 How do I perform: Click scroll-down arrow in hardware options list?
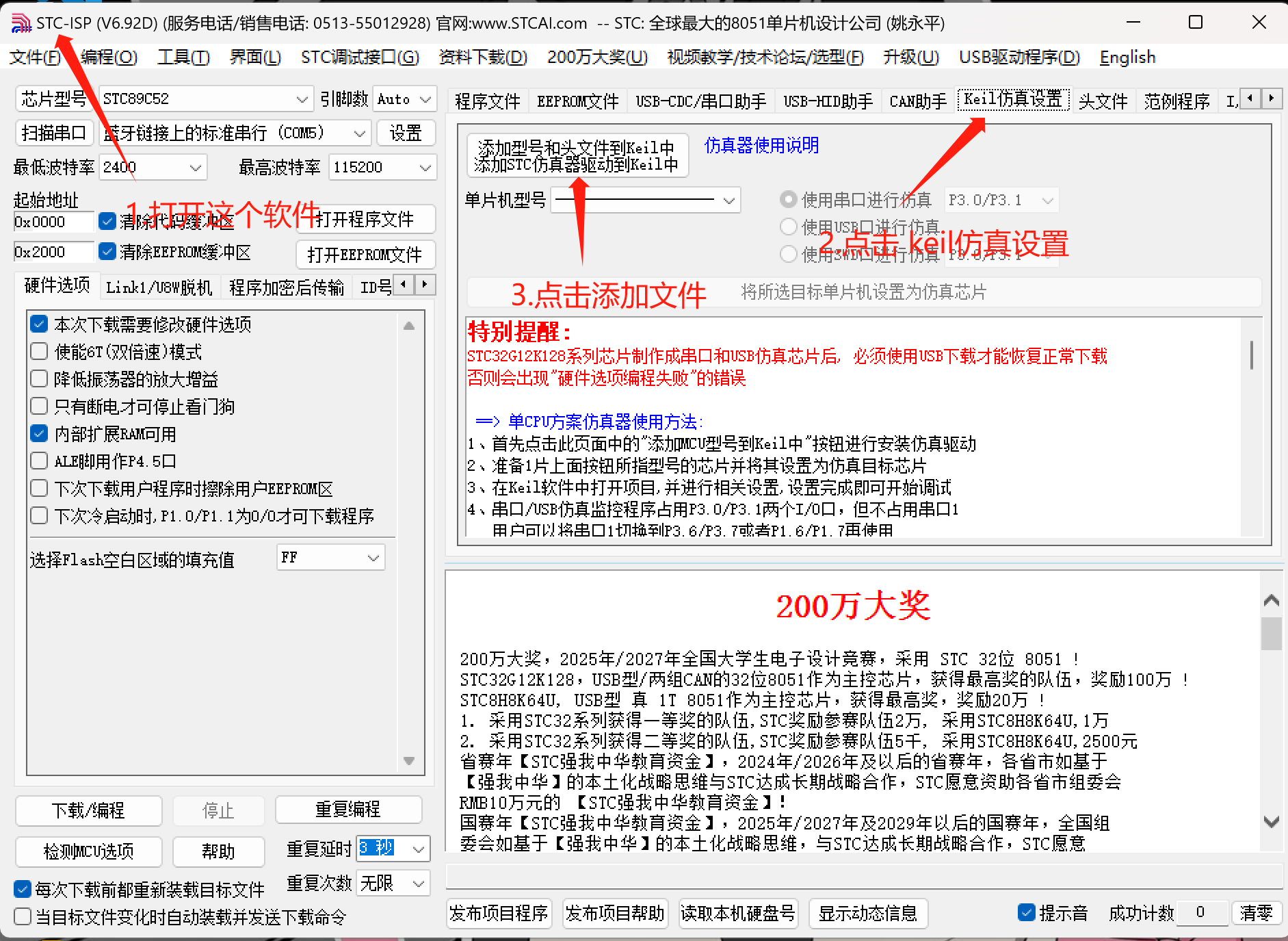[409, 761]
